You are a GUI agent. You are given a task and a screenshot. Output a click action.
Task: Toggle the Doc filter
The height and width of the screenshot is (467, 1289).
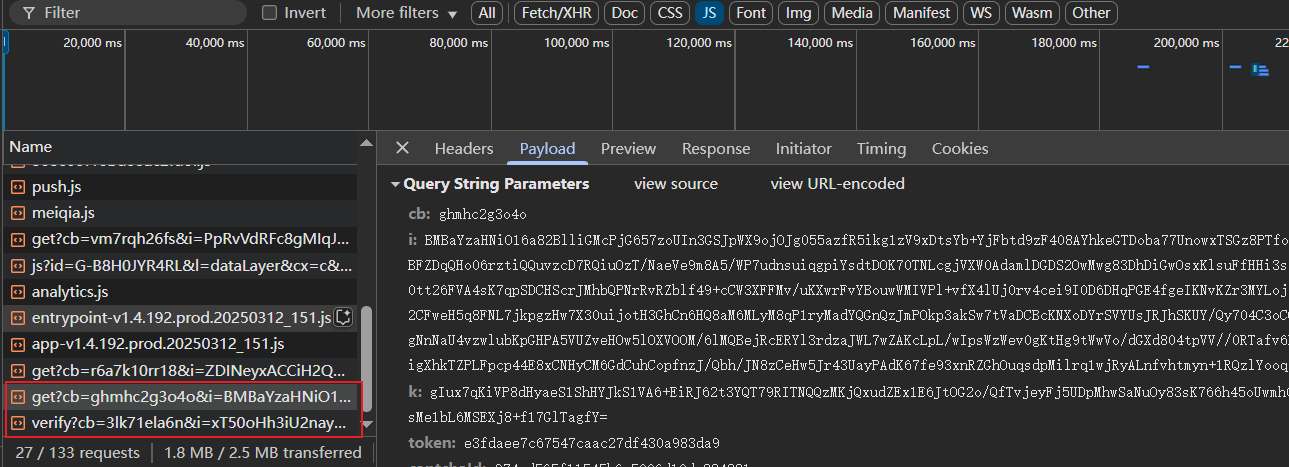[x=625, y=13]
